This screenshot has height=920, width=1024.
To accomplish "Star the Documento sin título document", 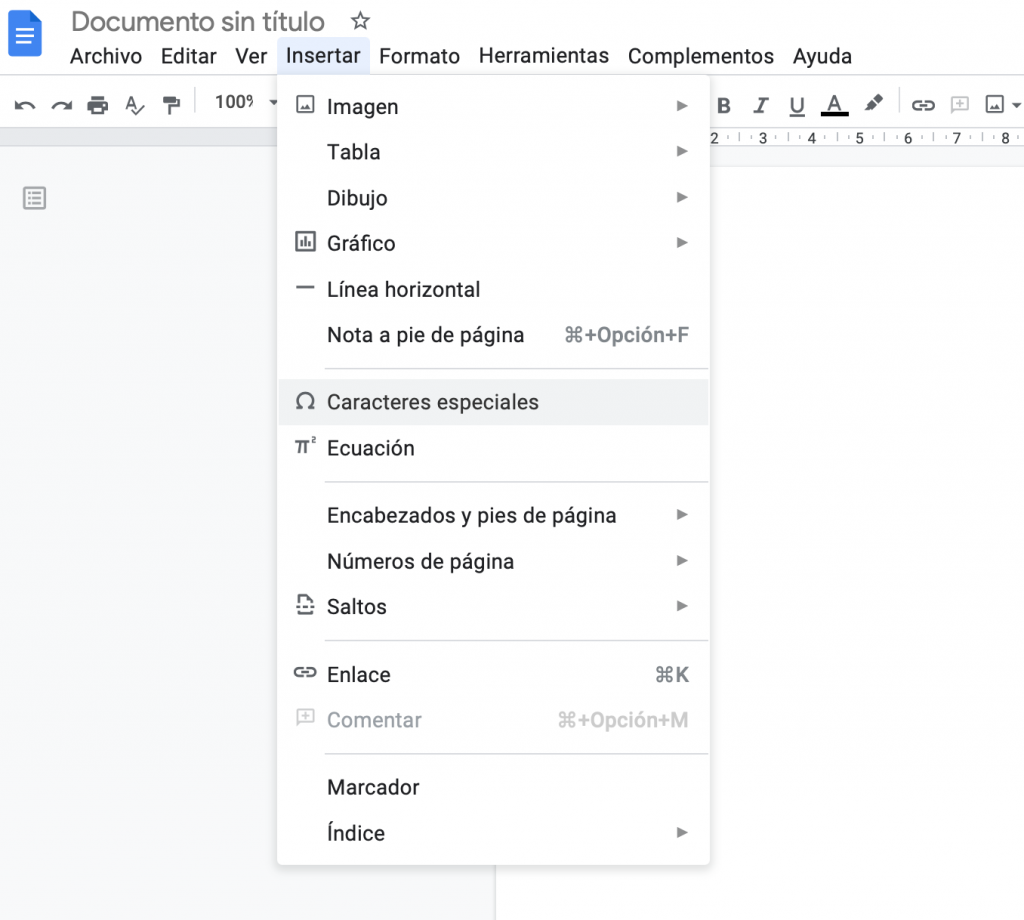I will tap(359, 20).
